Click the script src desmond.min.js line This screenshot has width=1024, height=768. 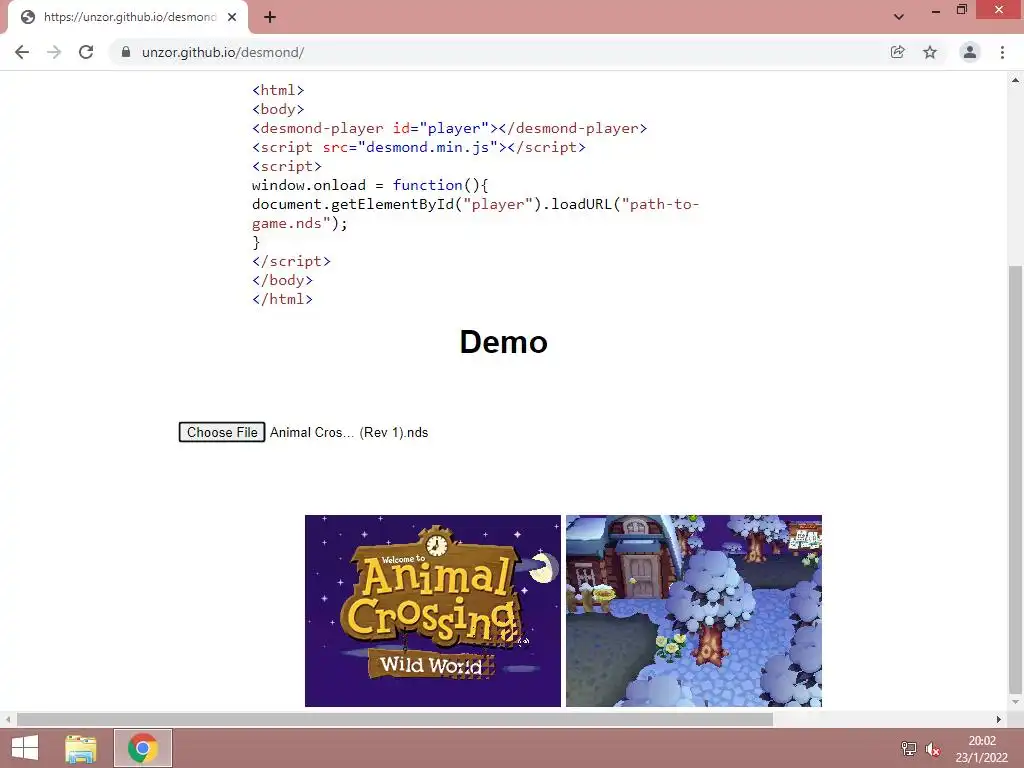click(x=419, y=147)
